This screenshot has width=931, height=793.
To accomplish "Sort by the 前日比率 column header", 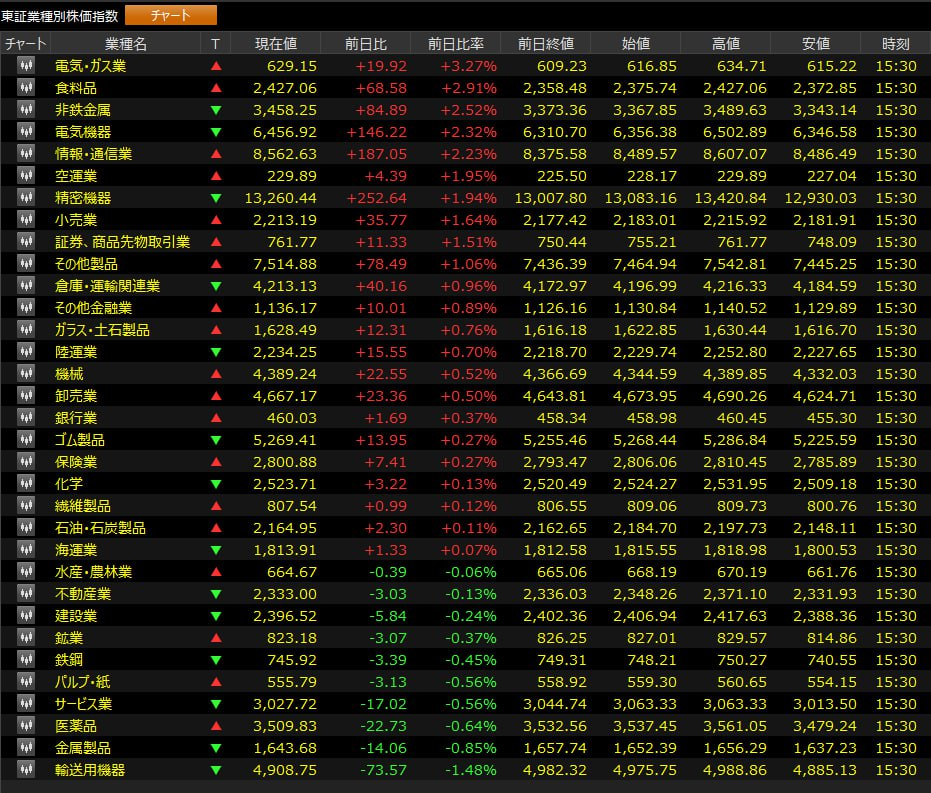I will (455, 44).
